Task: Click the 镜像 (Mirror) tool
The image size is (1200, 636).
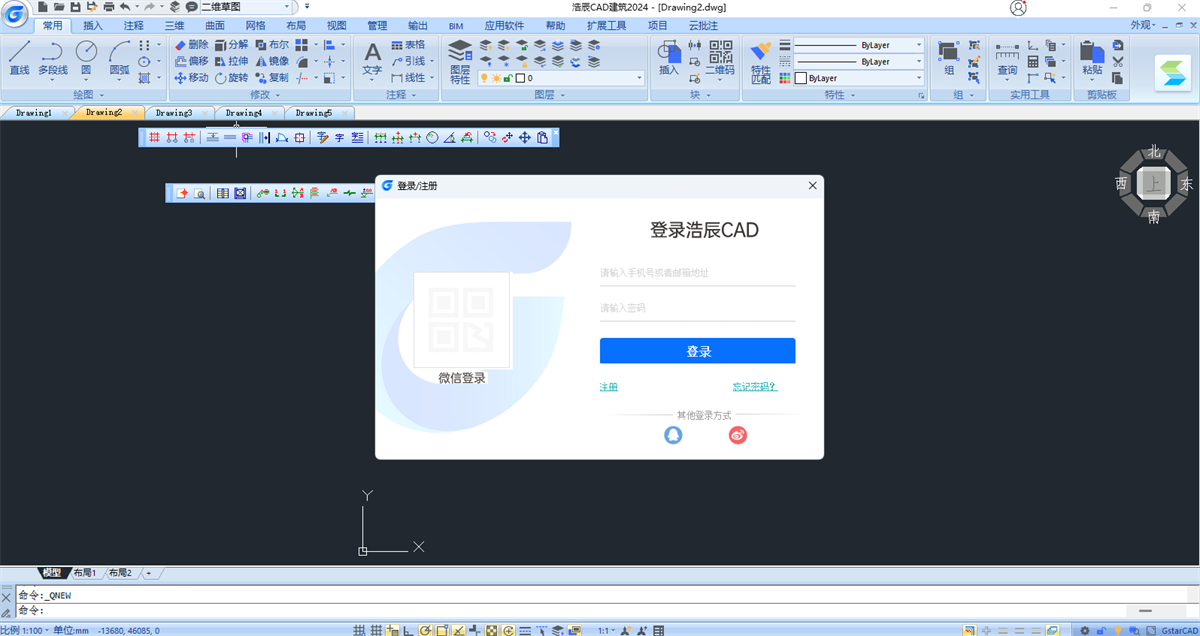Action: 271,61
